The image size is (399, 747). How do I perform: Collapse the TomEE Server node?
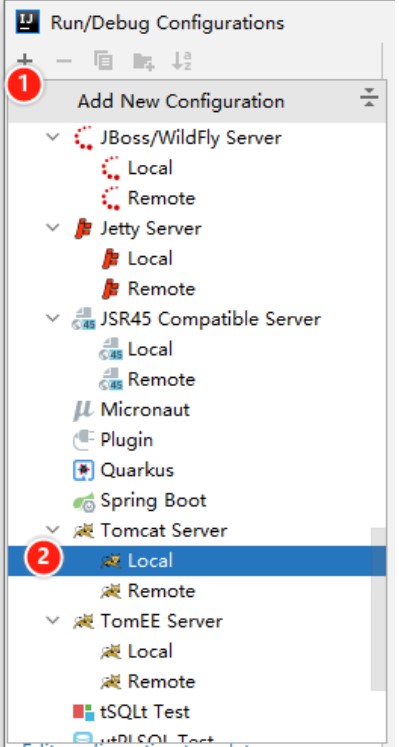click(53, 621)
